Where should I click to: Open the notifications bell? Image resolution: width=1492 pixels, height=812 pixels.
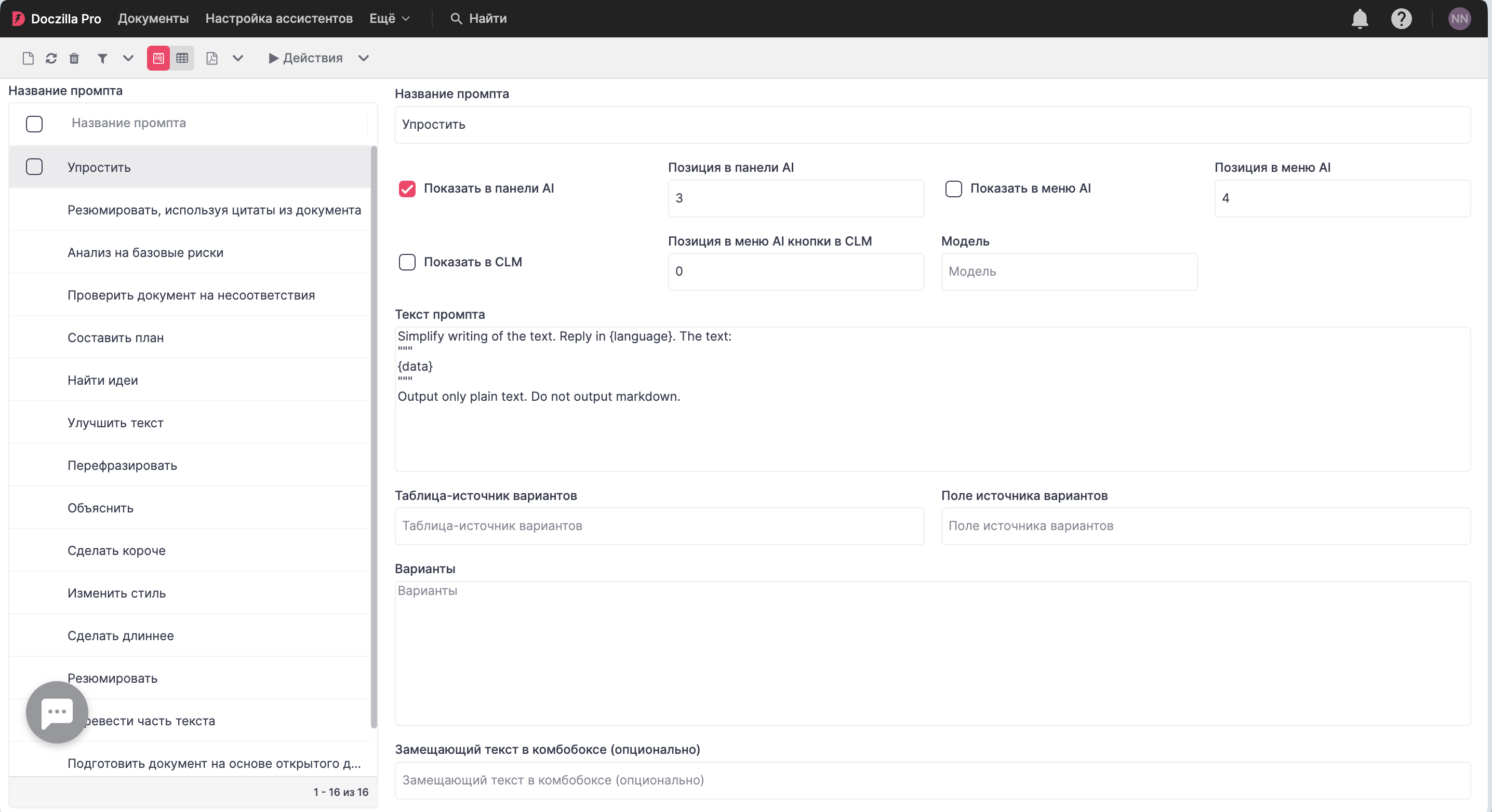[1360, 19]
